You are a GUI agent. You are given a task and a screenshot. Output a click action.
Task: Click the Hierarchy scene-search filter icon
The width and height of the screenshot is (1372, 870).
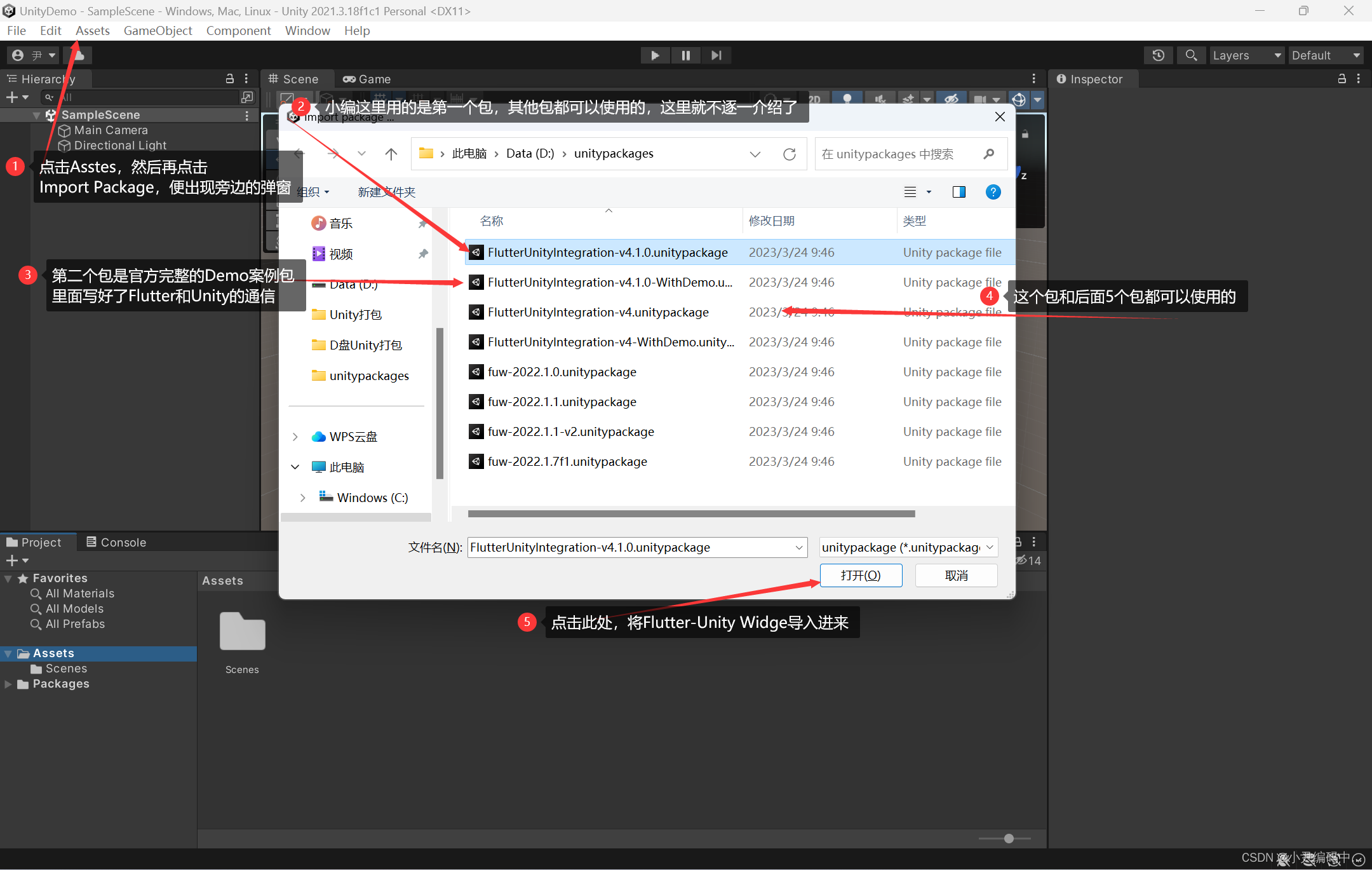point(247,97)
